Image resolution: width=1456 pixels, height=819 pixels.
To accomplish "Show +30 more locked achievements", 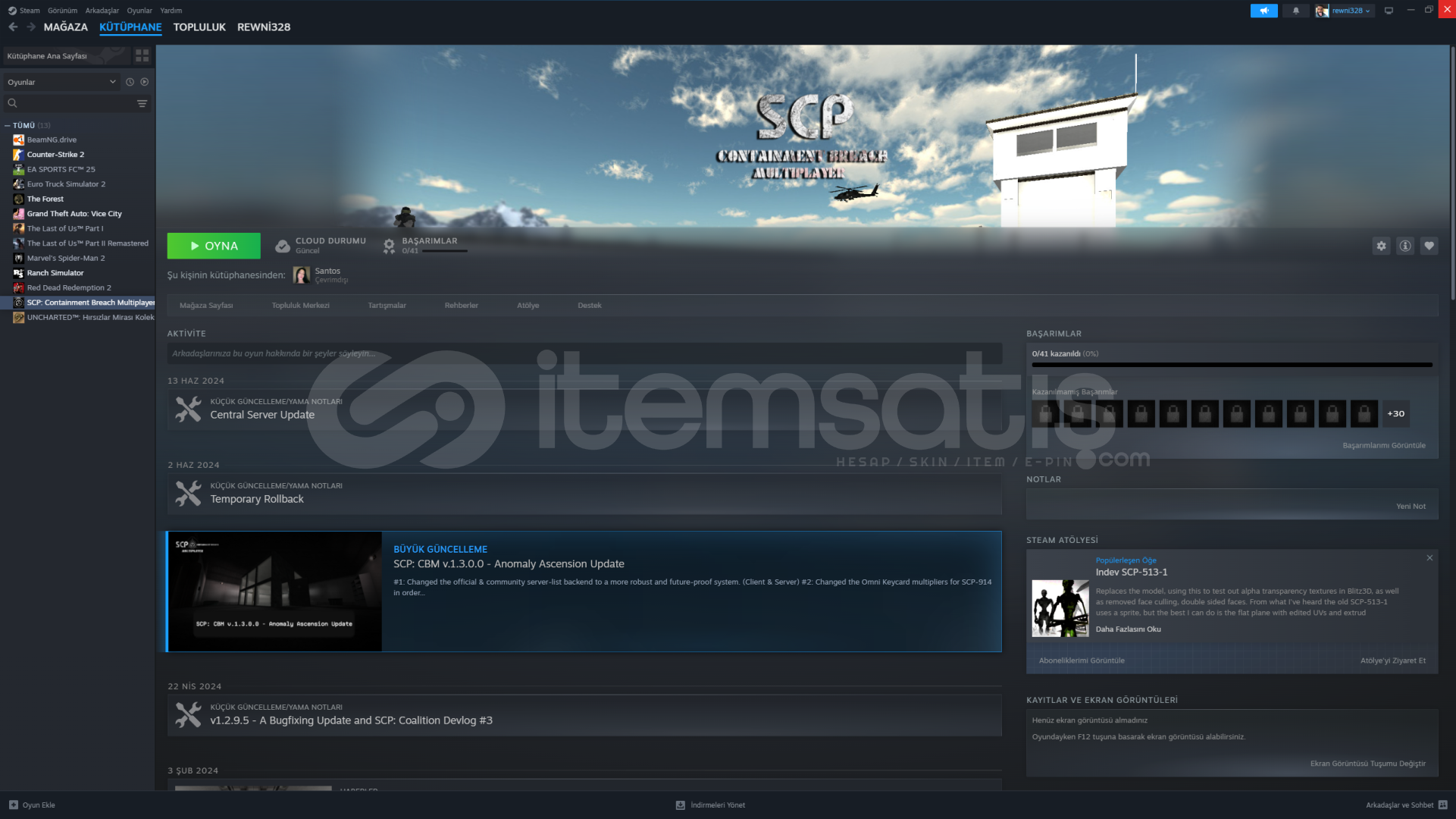I will [x=1395, y=413].
